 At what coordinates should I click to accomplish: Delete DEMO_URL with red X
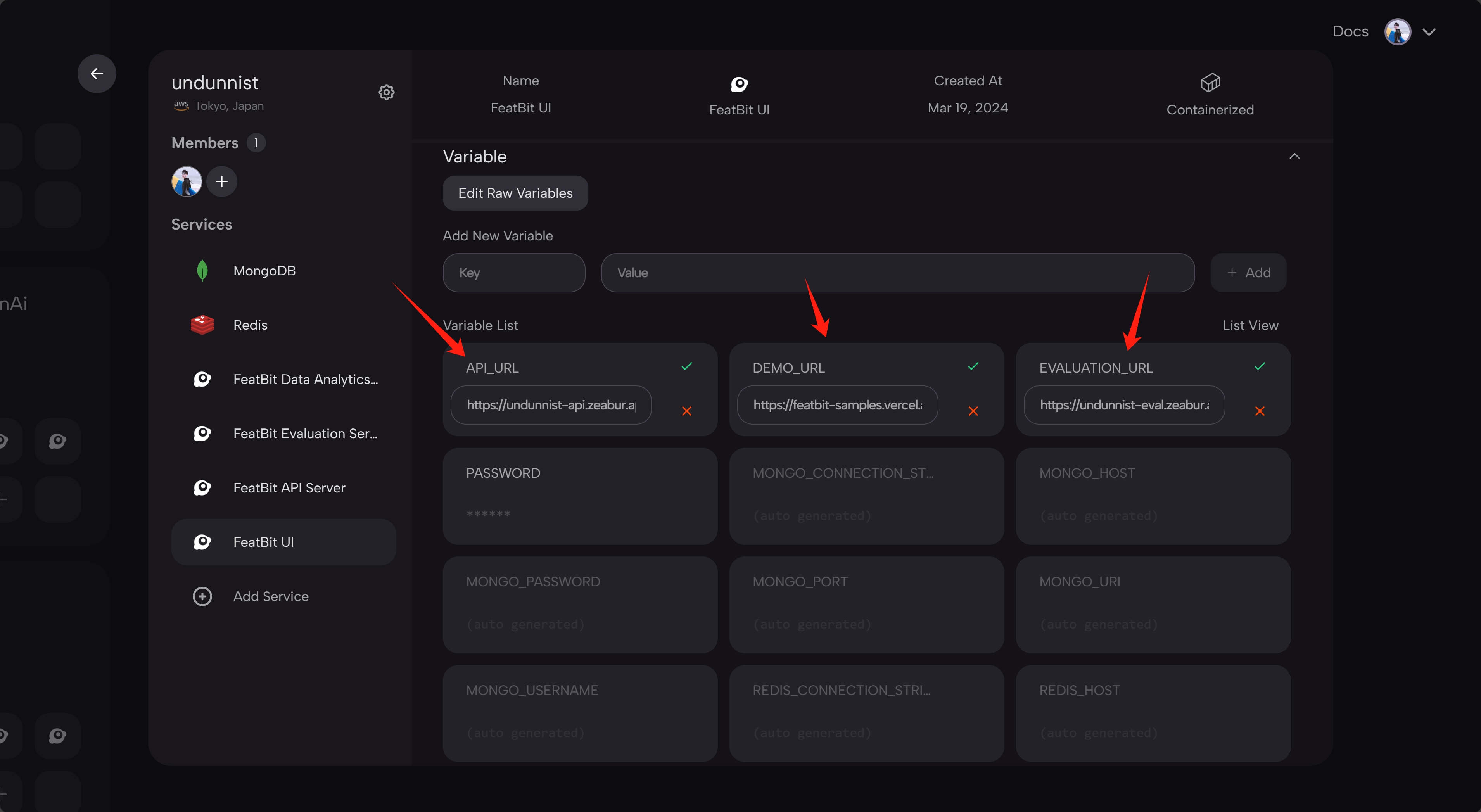973,411
